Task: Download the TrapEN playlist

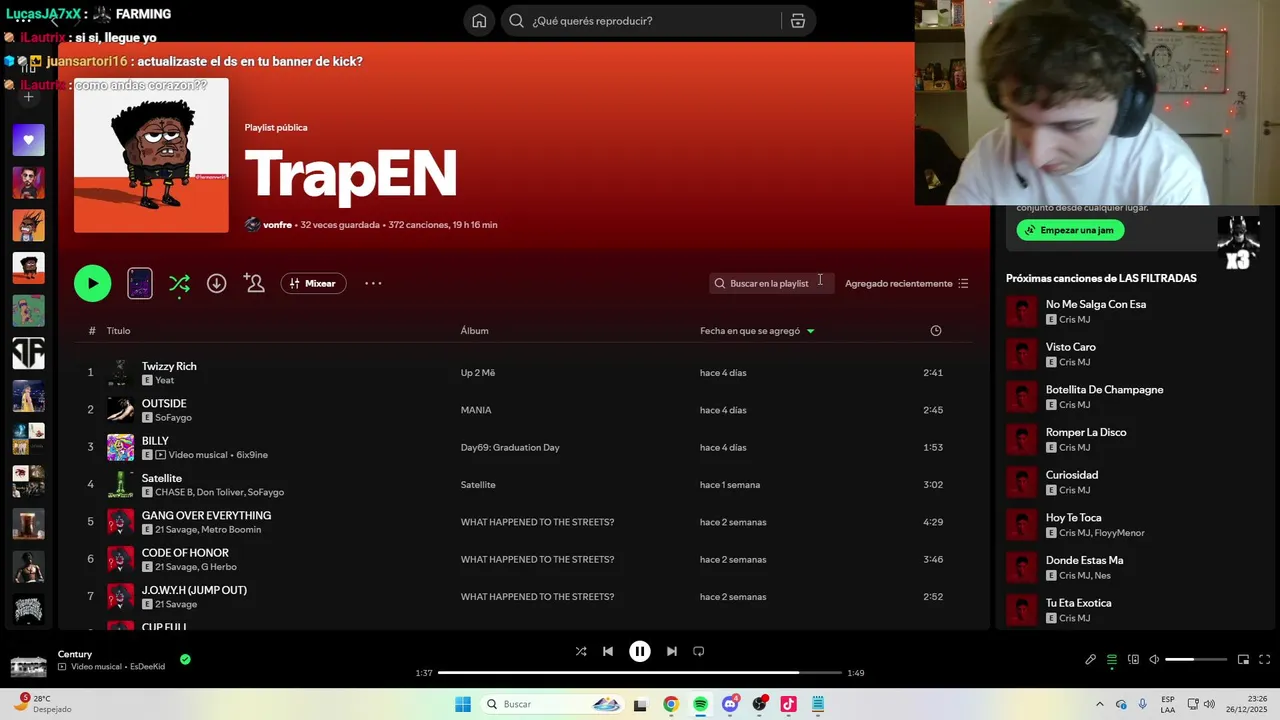Action: click(216, 283)
